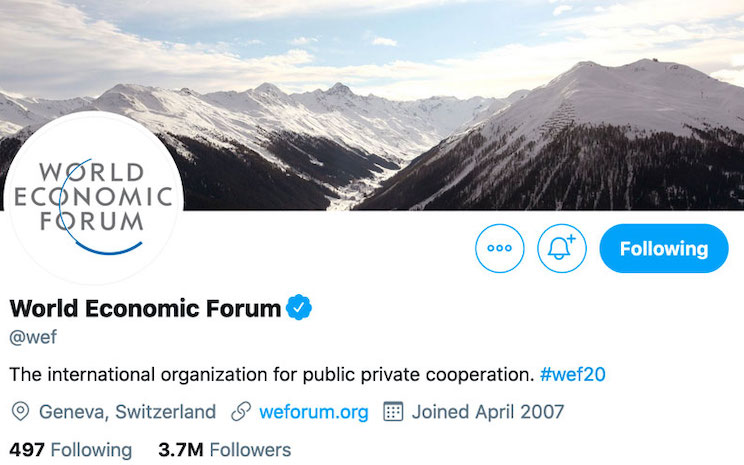
Task: Open the World Economic Forum profile picture
Action: [92, 198]
